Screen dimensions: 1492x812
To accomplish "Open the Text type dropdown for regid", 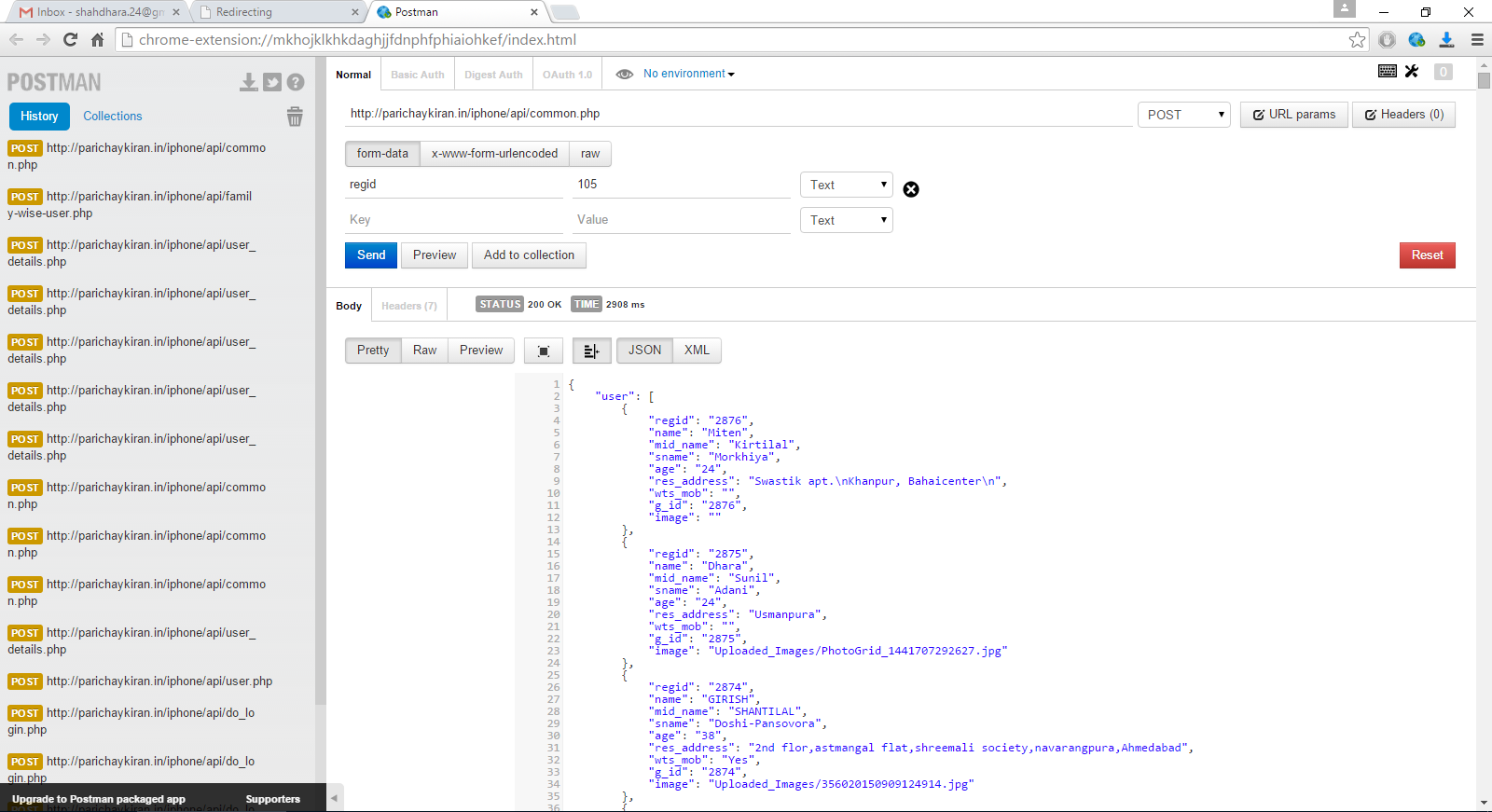I will click(846, 185).
